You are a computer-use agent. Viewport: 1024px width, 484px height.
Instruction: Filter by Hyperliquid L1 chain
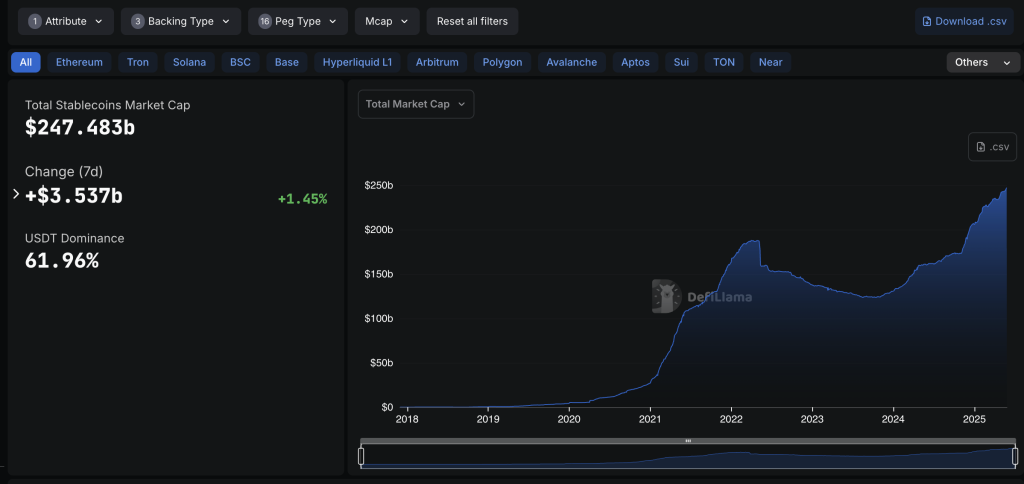(358, 62)
